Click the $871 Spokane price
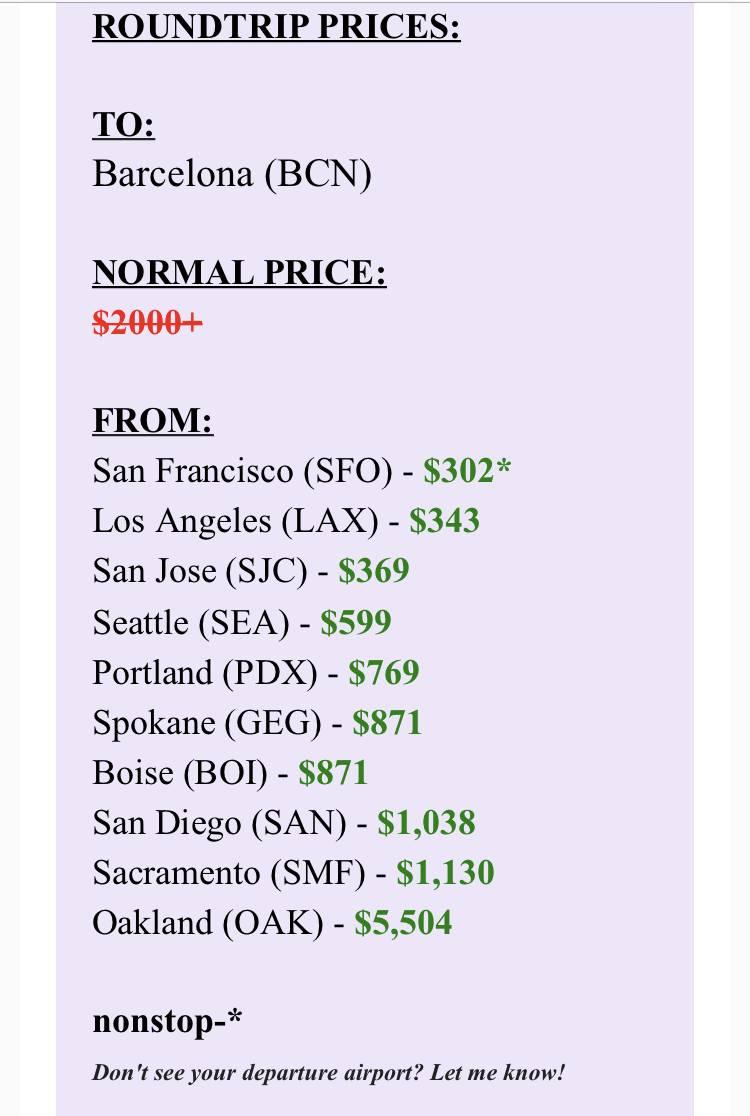The height and width of the screenshot is (1116, 750). point(387,722)
